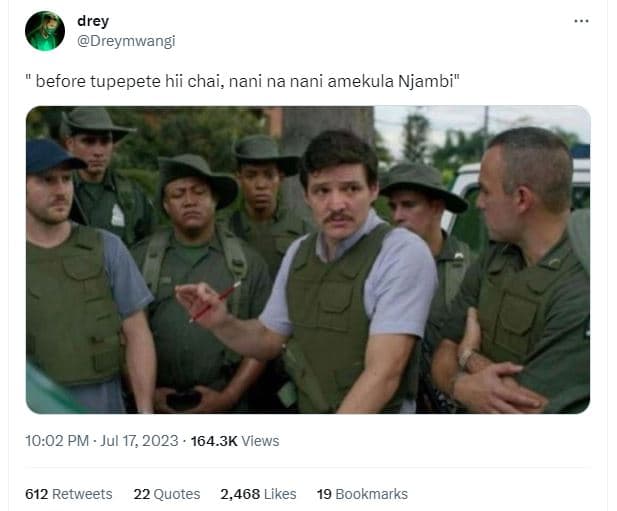Click the Jul 17, 2023 date
Viewport: 617px width, 511px height.
tap(139, 441)
